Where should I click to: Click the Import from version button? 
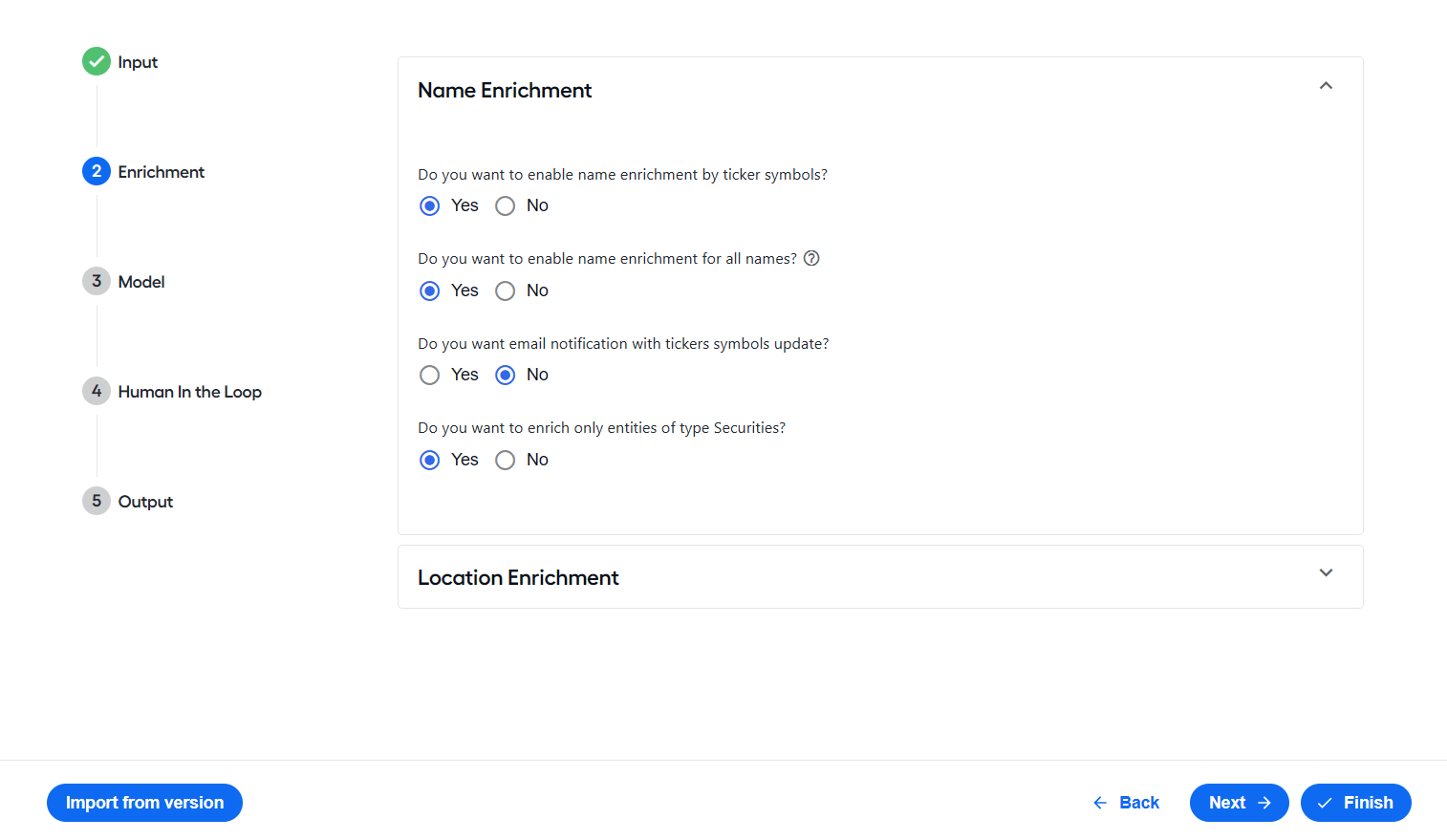pos(144,803)
